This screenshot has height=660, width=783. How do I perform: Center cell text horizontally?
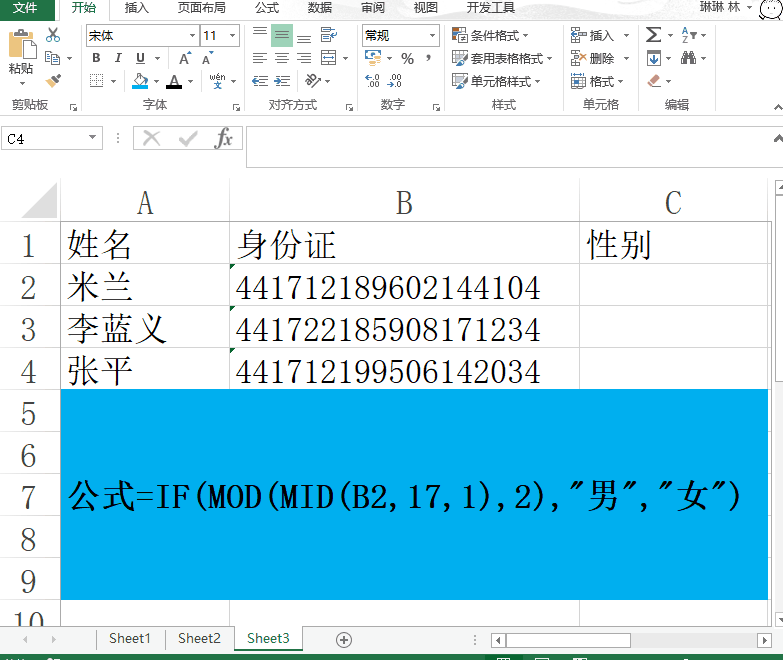pyautogui.click(x=282, y=58)
